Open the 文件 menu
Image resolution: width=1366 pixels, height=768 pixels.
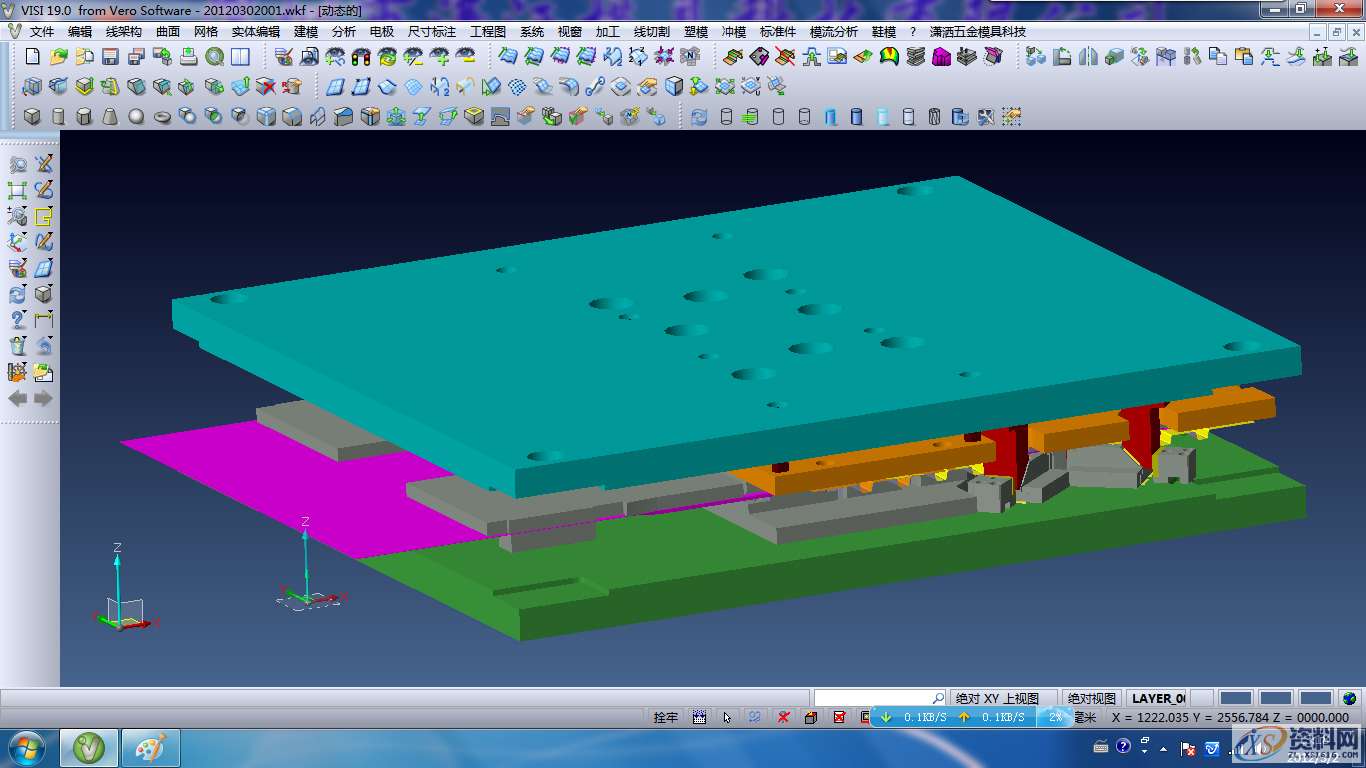click(x=42, y=32)
